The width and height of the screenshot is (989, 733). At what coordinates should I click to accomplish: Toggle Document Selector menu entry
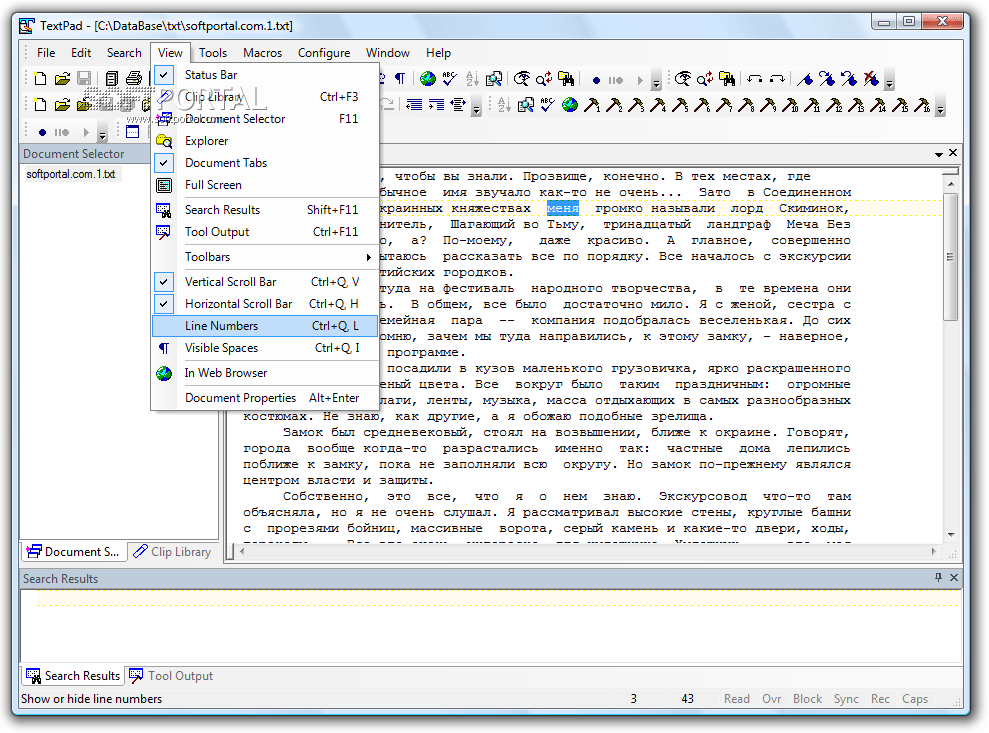(265, 119)
